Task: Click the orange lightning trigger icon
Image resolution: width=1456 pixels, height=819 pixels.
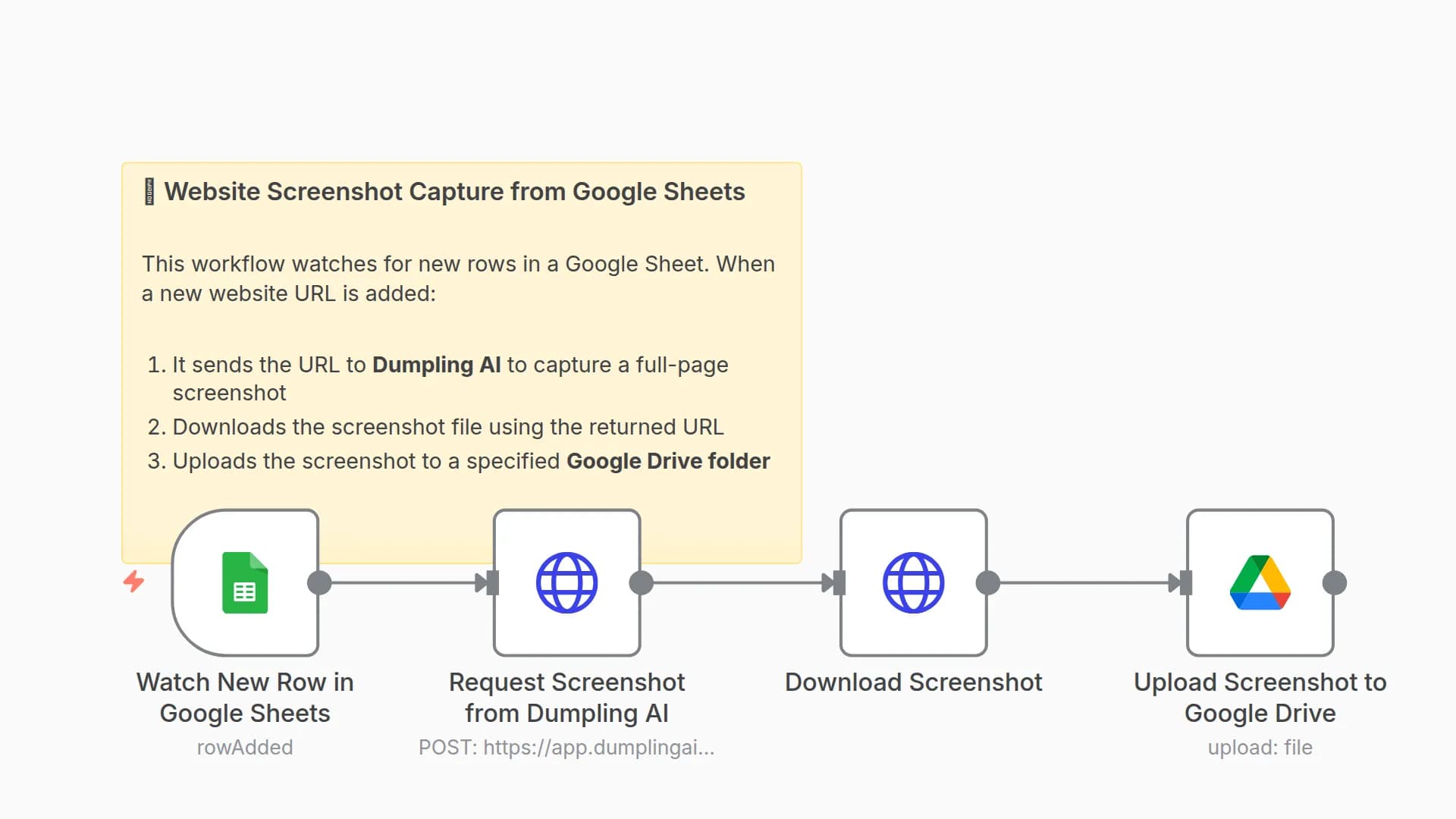Action: click(x=134, y=582)
